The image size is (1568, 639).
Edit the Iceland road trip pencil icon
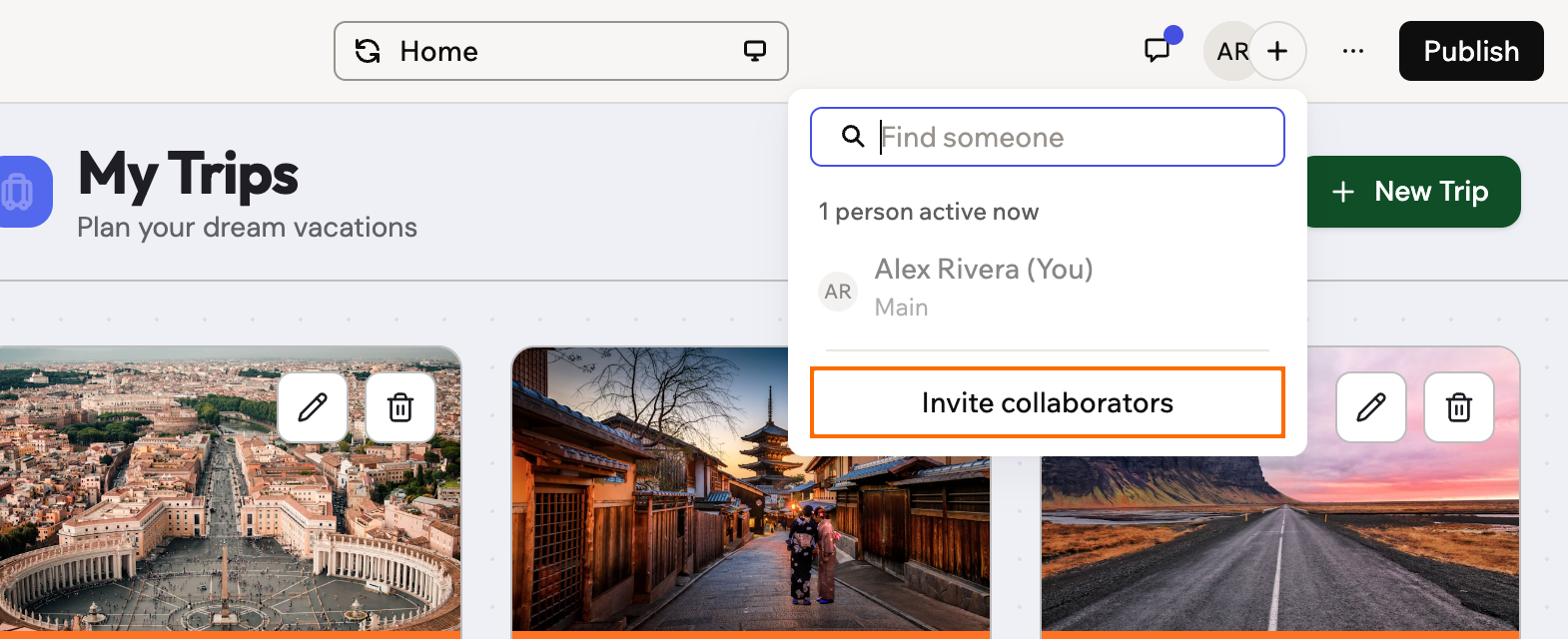click(x=1371, y=407)
